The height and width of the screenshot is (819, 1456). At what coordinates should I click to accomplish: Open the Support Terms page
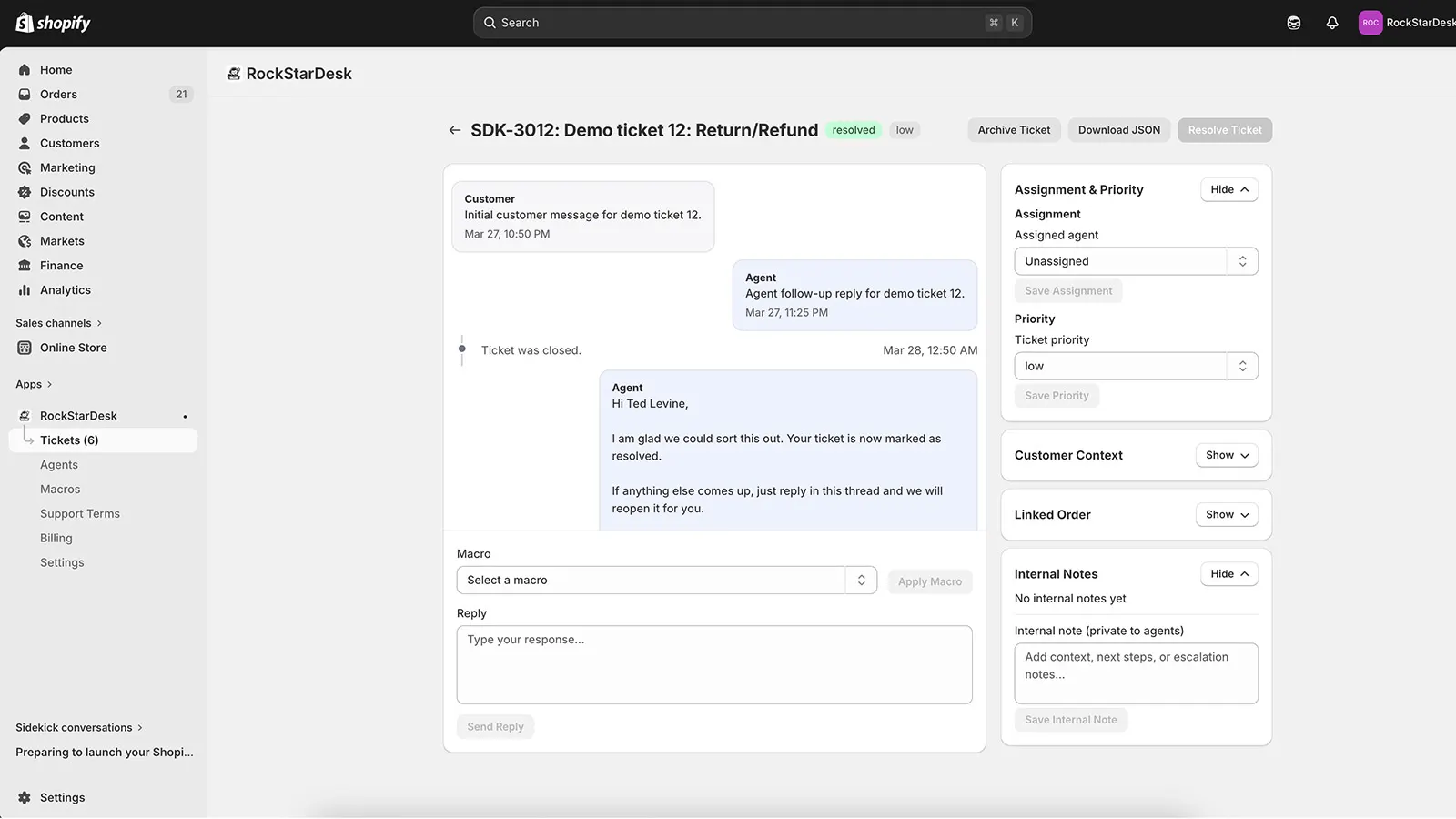(x=80, y=514)
